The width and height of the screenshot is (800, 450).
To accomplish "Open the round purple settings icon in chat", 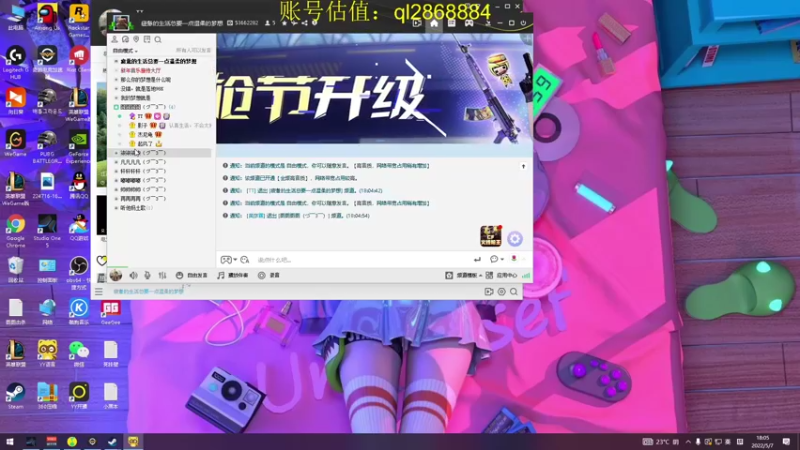I will [515, 238].
